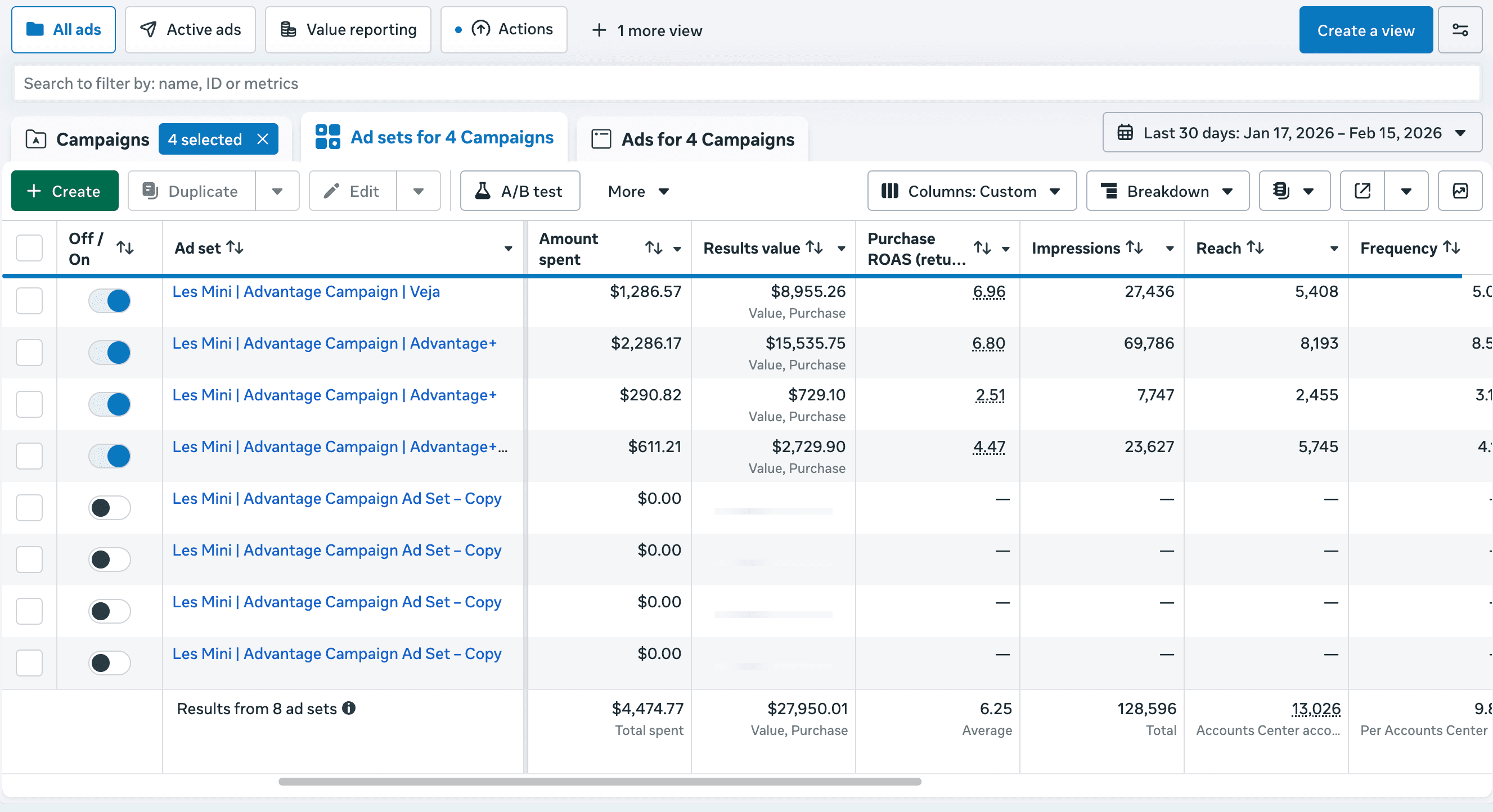Open the Active ads view

click(x=190, y=30)
